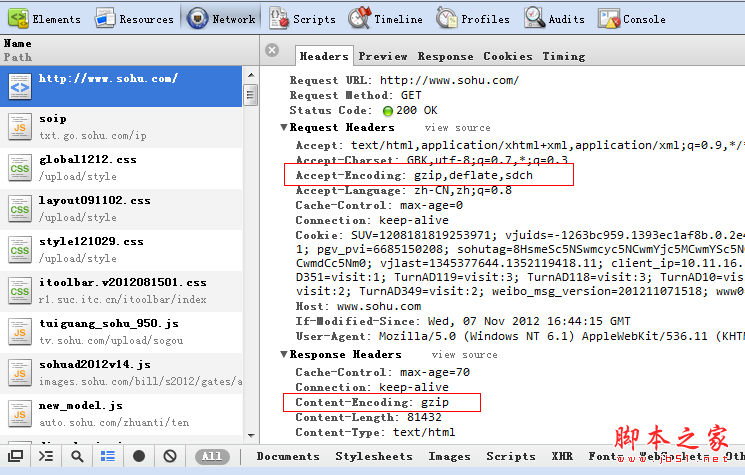Screen dimensions: 745x475
Task: View source of Request Headers
Action: pyautogui.click(x=457, y=128)
